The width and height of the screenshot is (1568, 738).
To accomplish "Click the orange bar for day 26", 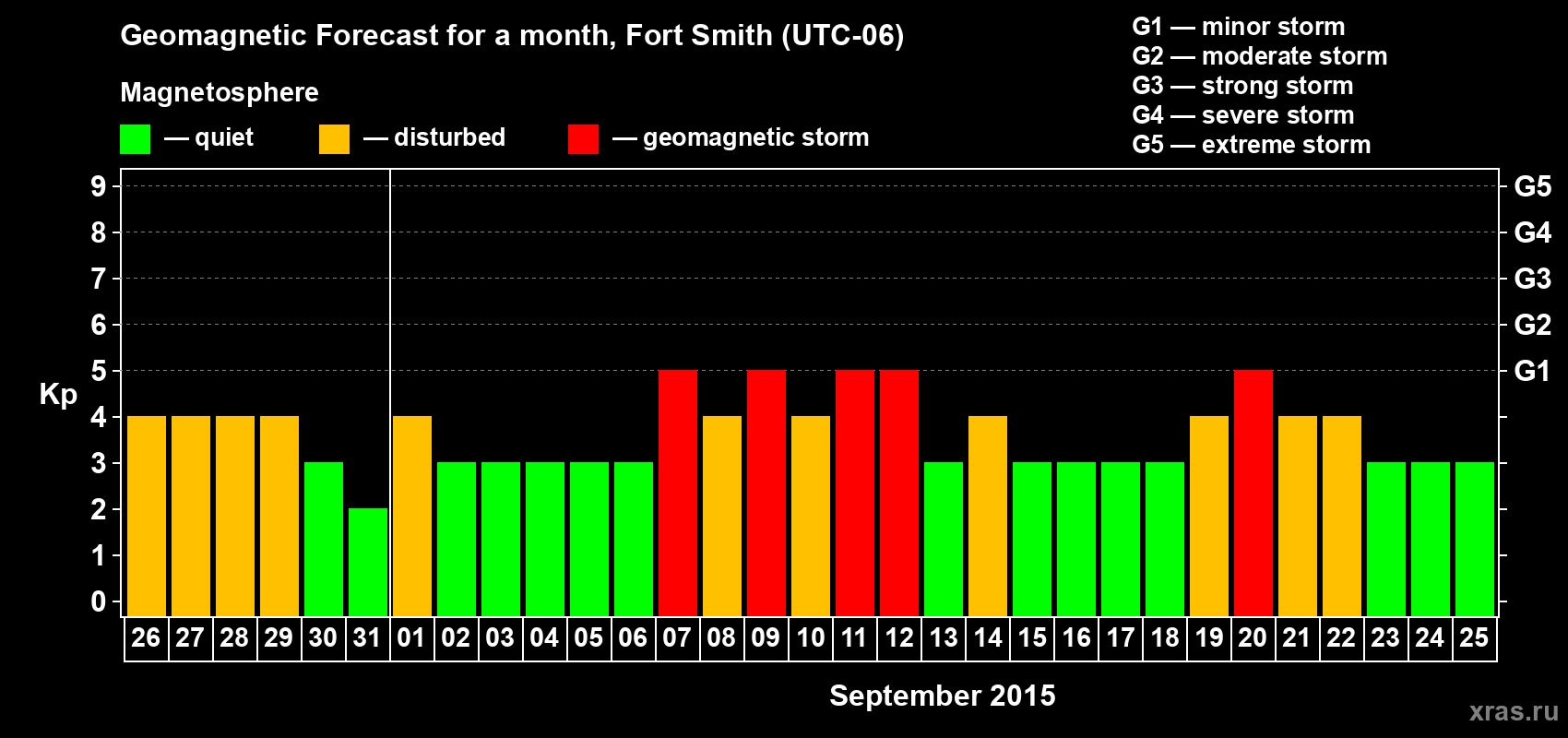I will coord(147,517).
